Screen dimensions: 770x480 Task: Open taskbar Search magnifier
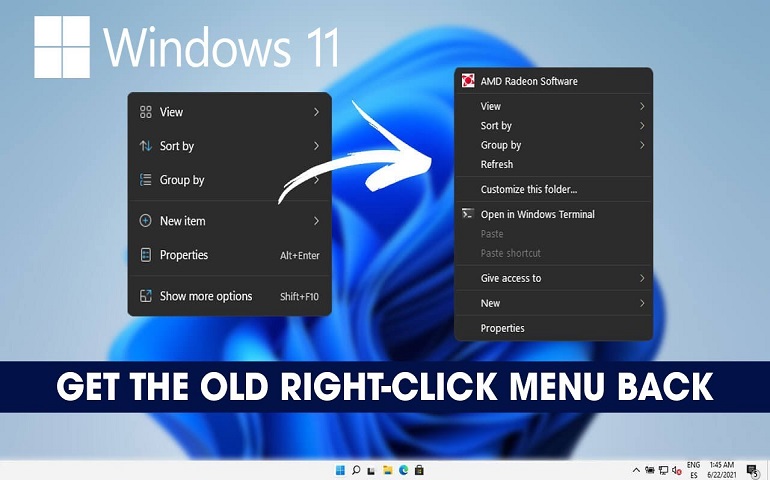[356, 470]
